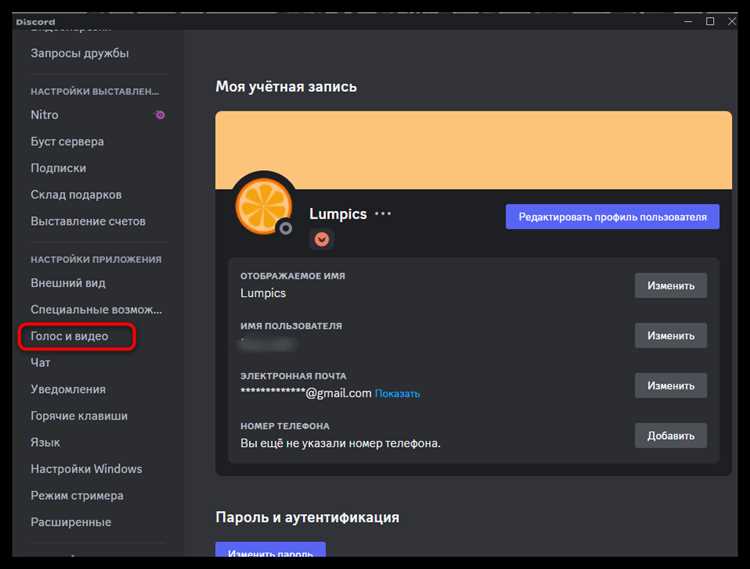Open Выставление счетов section

click(88, 221)
